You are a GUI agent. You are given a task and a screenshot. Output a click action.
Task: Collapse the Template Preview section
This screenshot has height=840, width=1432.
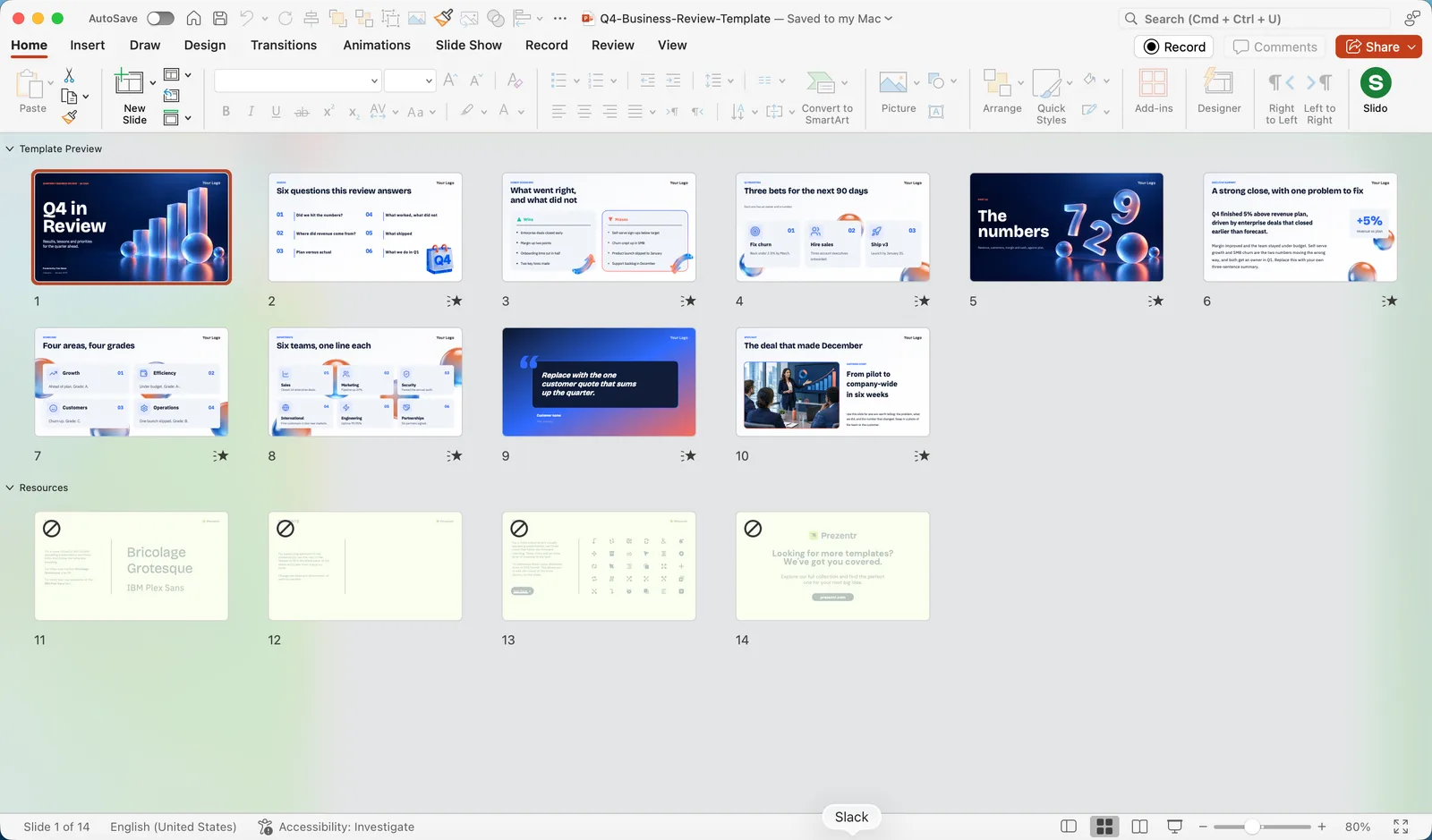click(x=10, y=148)
